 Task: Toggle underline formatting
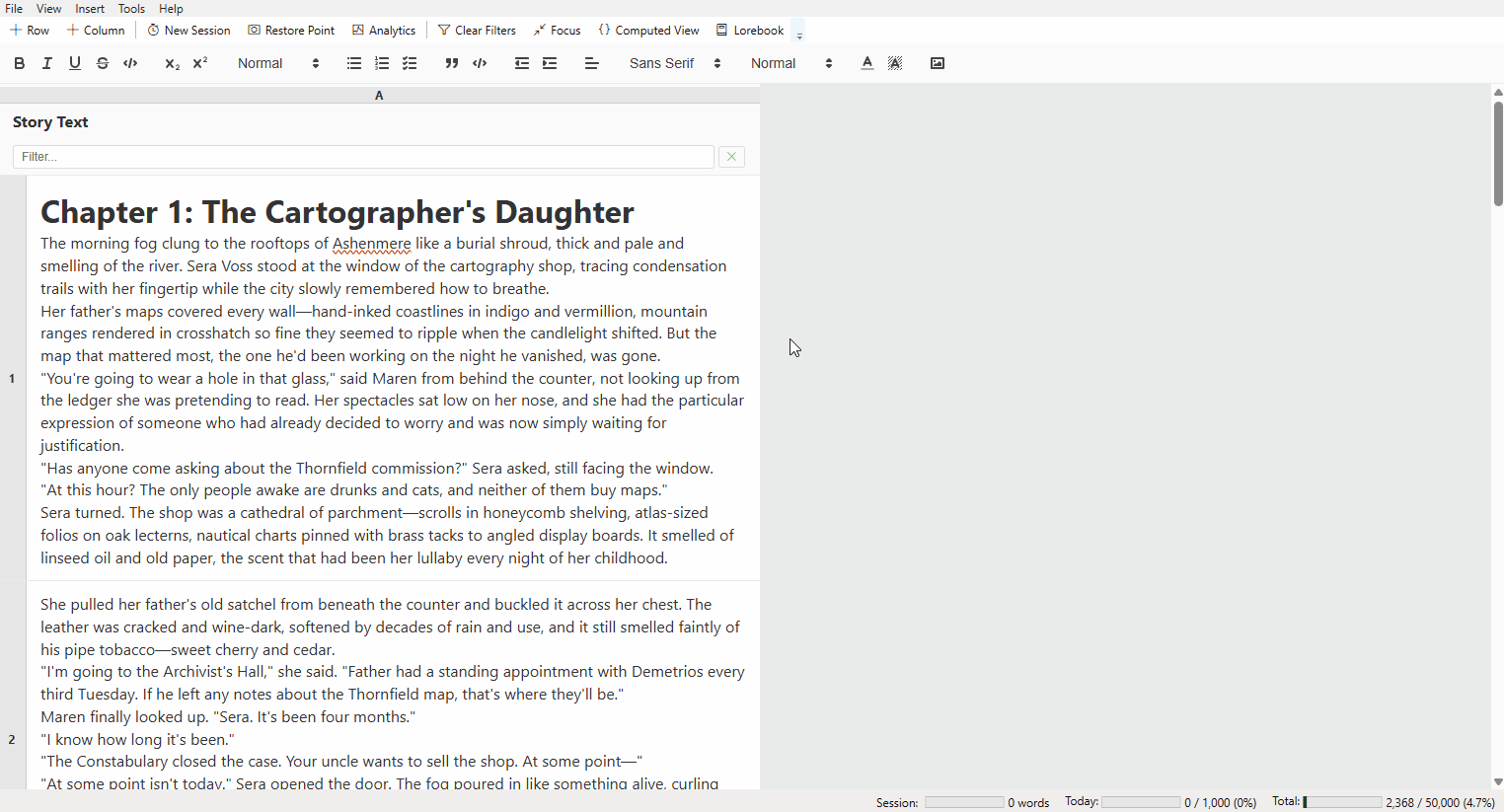75,63
